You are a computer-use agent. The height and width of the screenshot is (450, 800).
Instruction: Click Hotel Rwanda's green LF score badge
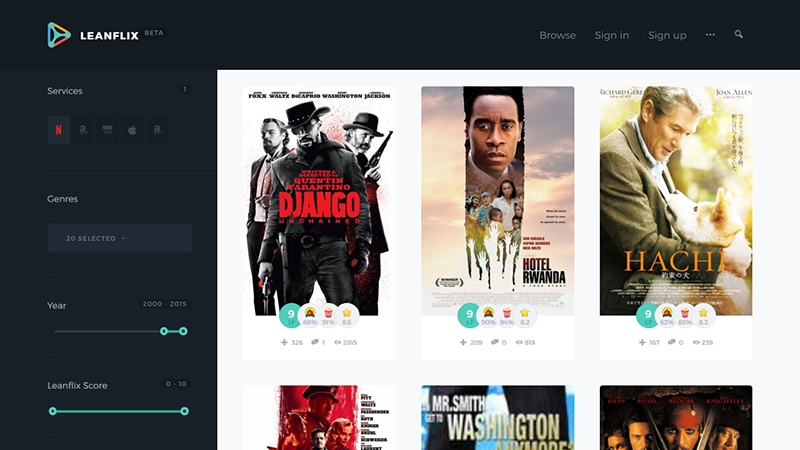[469, 315]
